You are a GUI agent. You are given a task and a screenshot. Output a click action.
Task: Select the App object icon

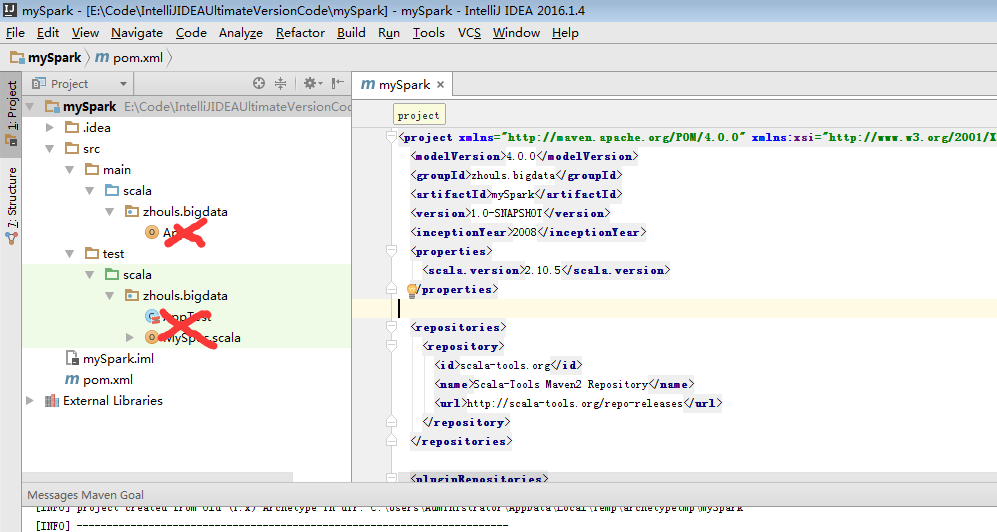tap(151, 233)
